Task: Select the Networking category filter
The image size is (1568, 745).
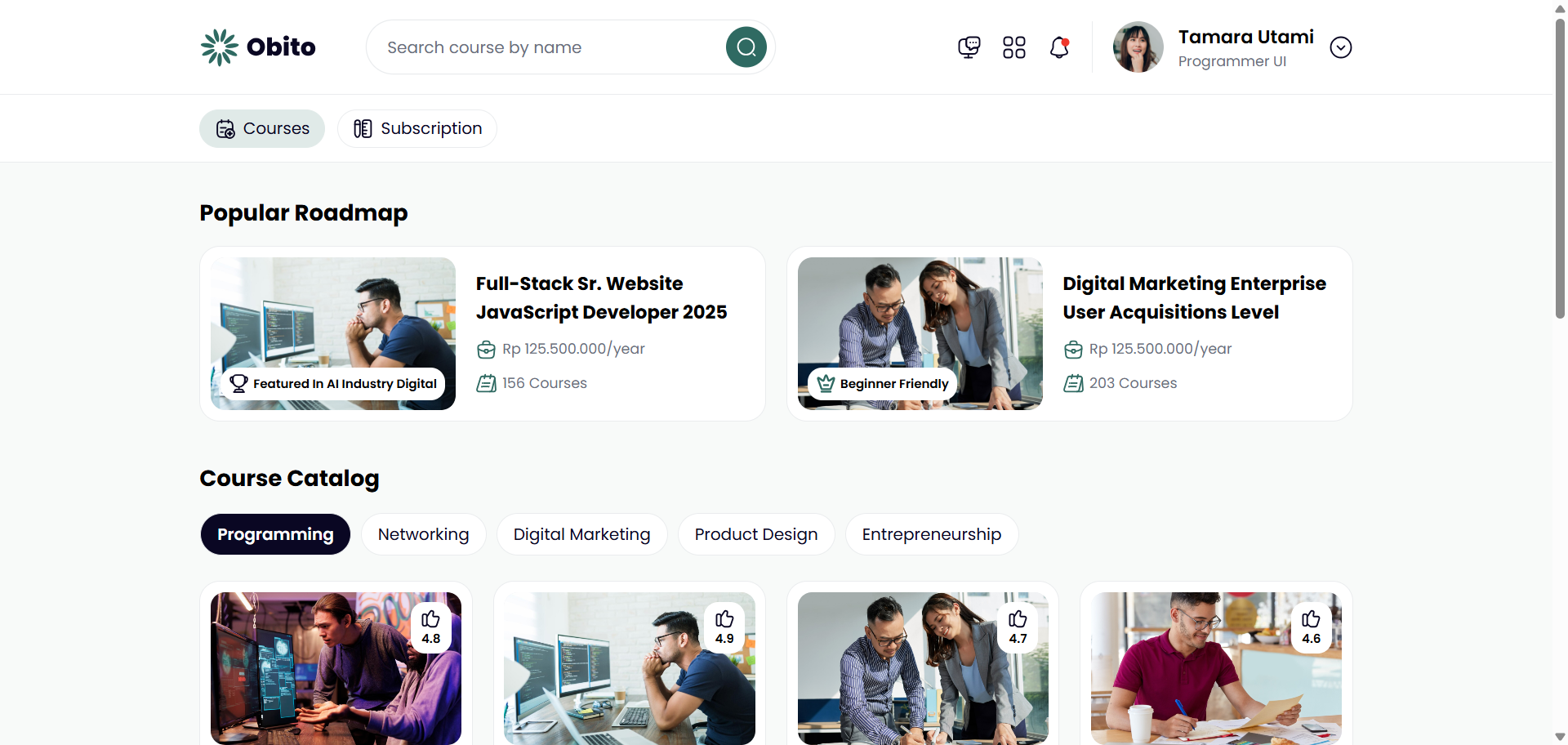Action: tap(423, 534)
